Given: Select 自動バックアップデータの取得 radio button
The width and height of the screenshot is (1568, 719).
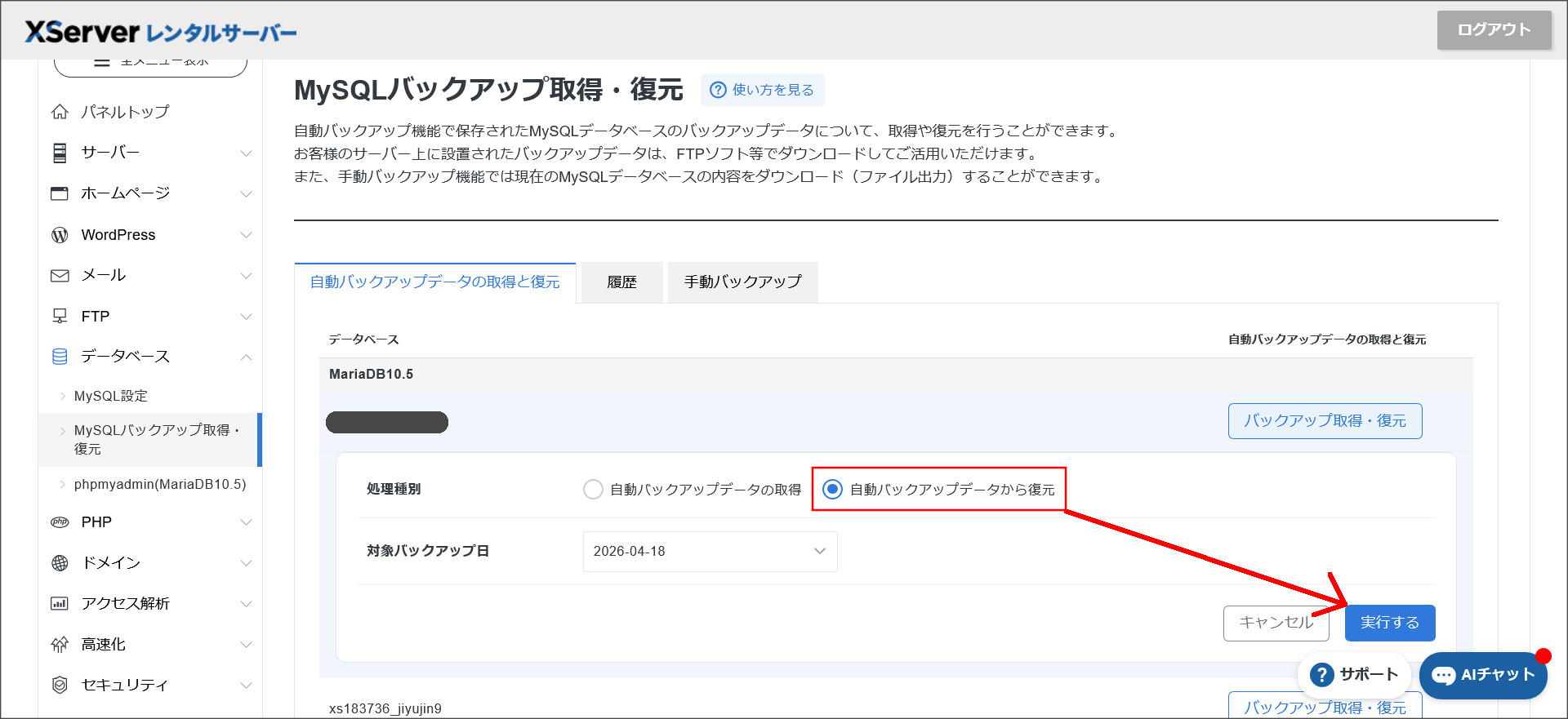Looking at the screenshot, I should pos(593,490).
